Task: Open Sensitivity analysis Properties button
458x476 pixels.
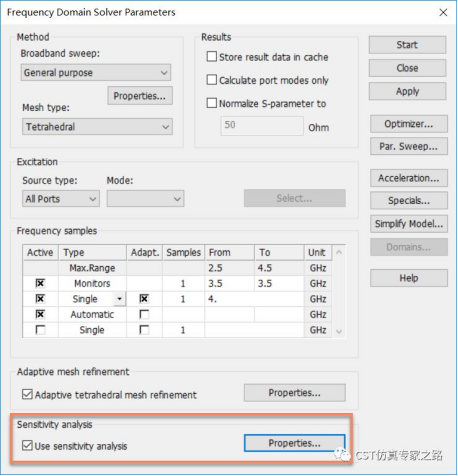Action: click(x=295, y=443)
